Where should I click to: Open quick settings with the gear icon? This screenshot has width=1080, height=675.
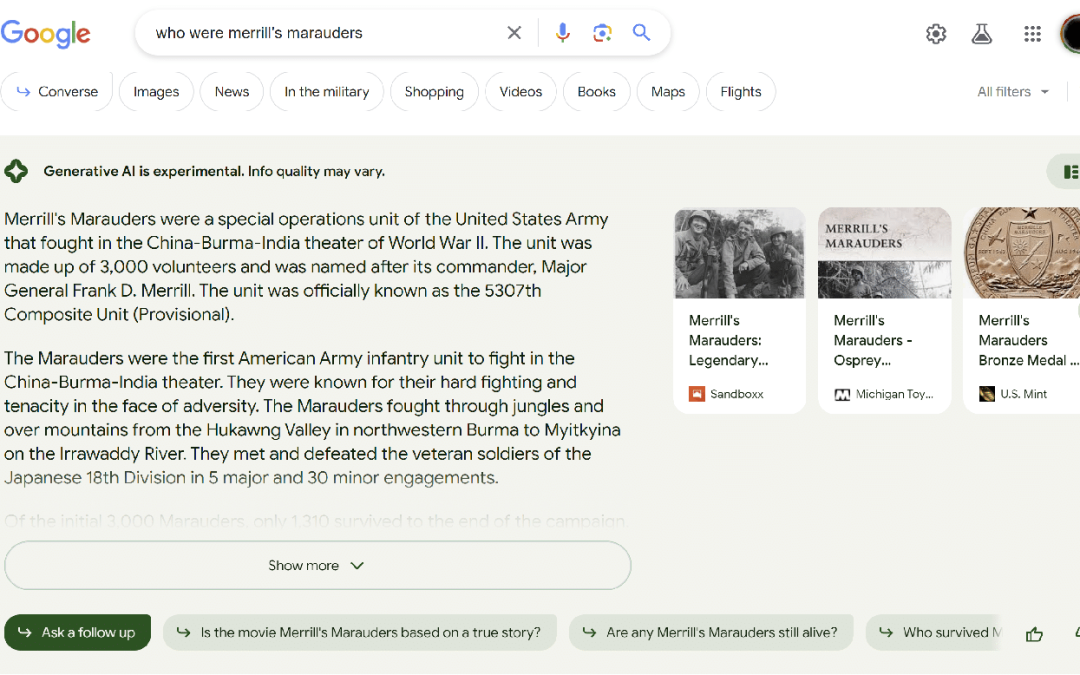[936, 32]
